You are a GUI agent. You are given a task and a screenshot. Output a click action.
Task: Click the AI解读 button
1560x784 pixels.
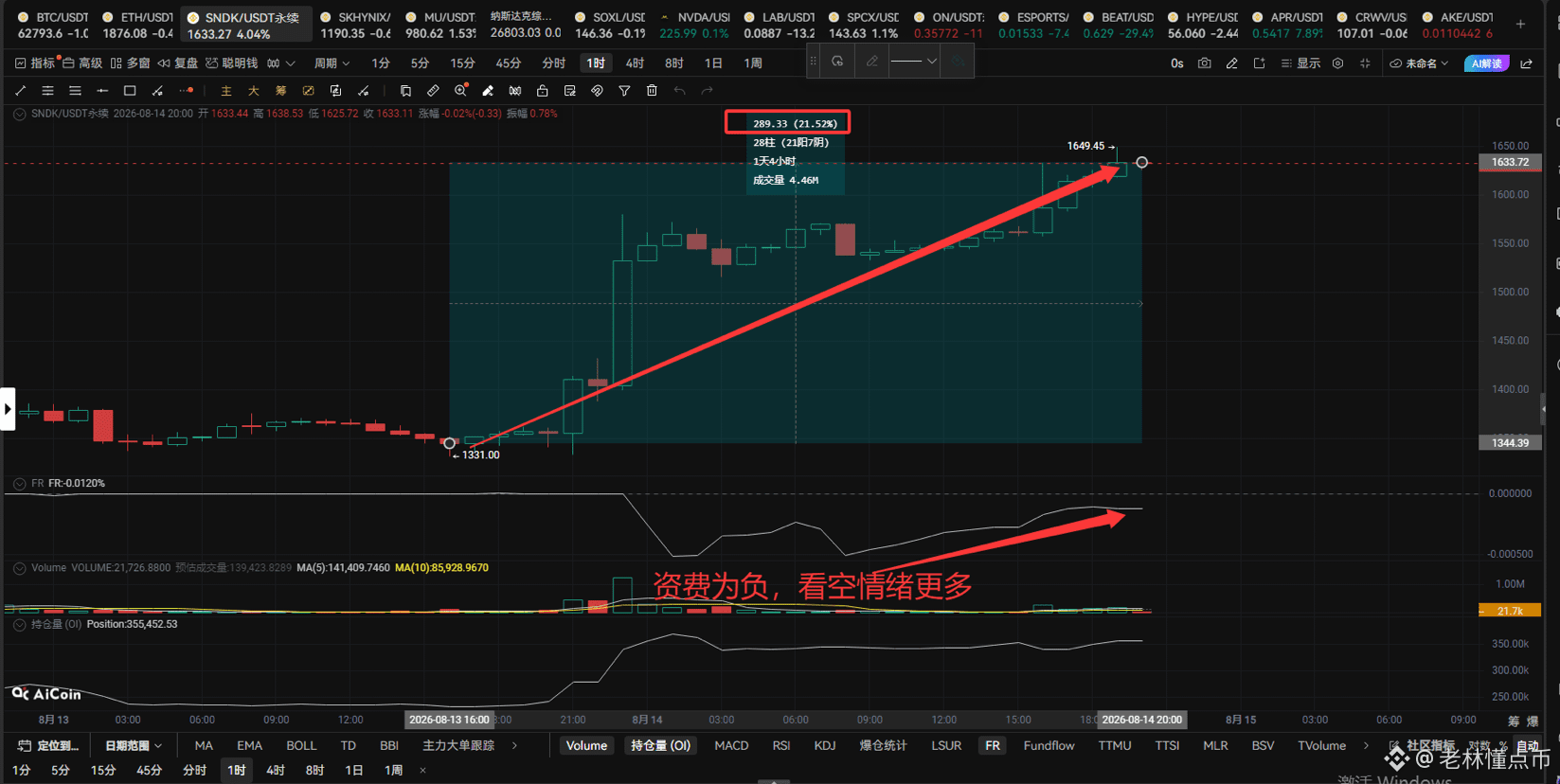click(x=1486, y=63)
